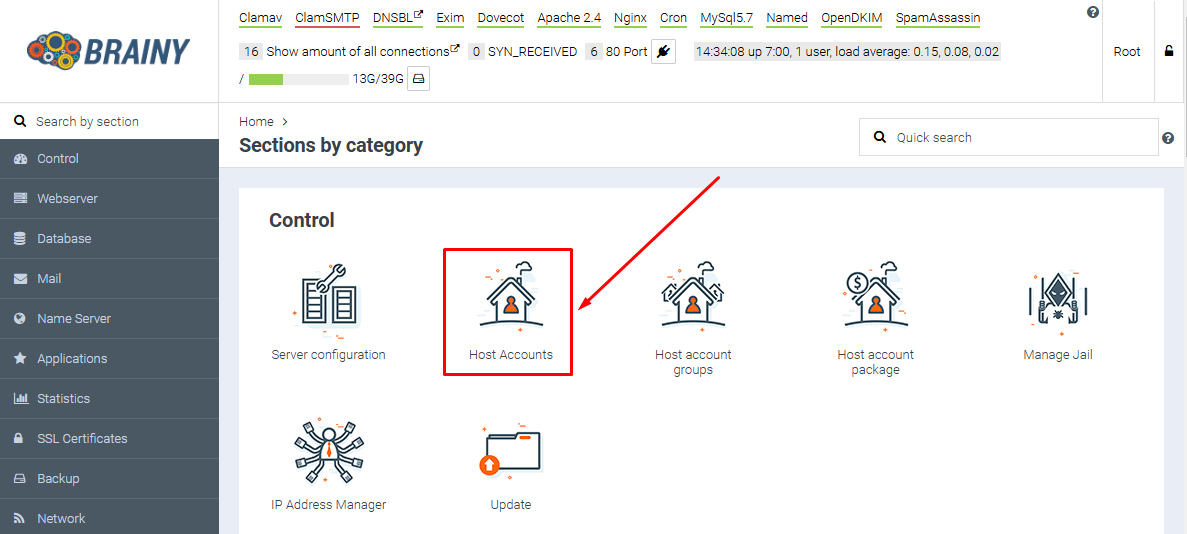
Task: Click the Sections by category heading
Action: point(331,145)
